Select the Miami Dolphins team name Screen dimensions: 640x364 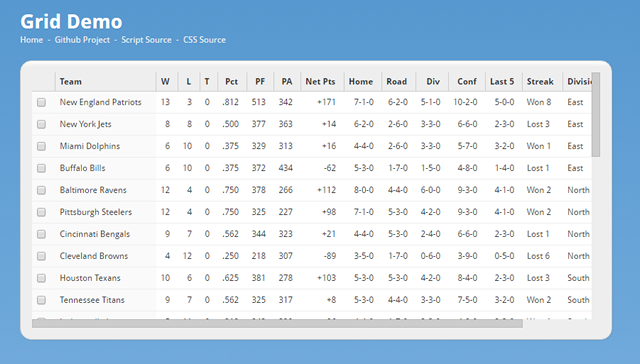click(x=90, y=146)
